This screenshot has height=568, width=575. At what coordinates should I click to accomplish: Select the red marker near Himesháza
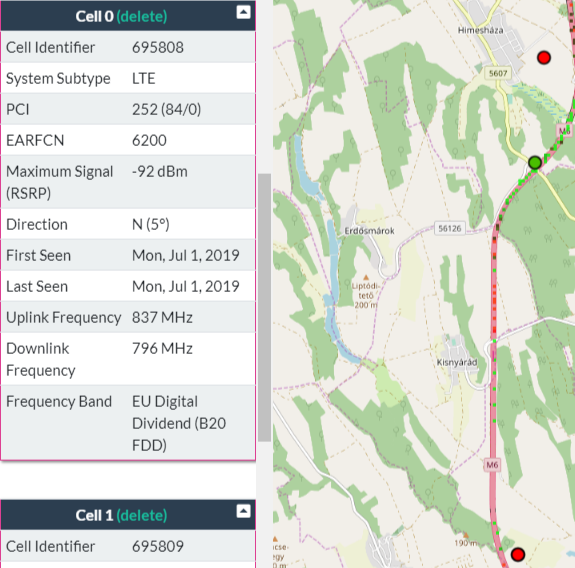coord(544,58)
